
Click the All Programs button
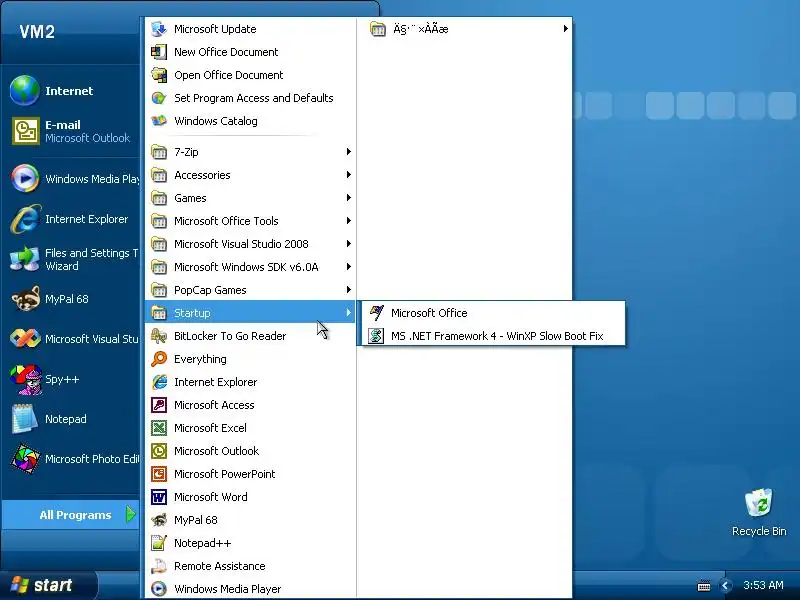click(70, 515)
